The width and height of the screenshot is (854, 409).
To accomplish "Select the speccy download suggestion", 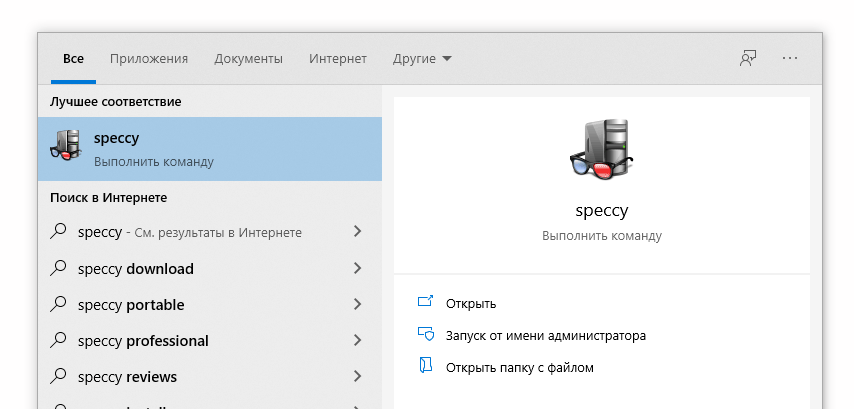I will click(x=210, y=268).
